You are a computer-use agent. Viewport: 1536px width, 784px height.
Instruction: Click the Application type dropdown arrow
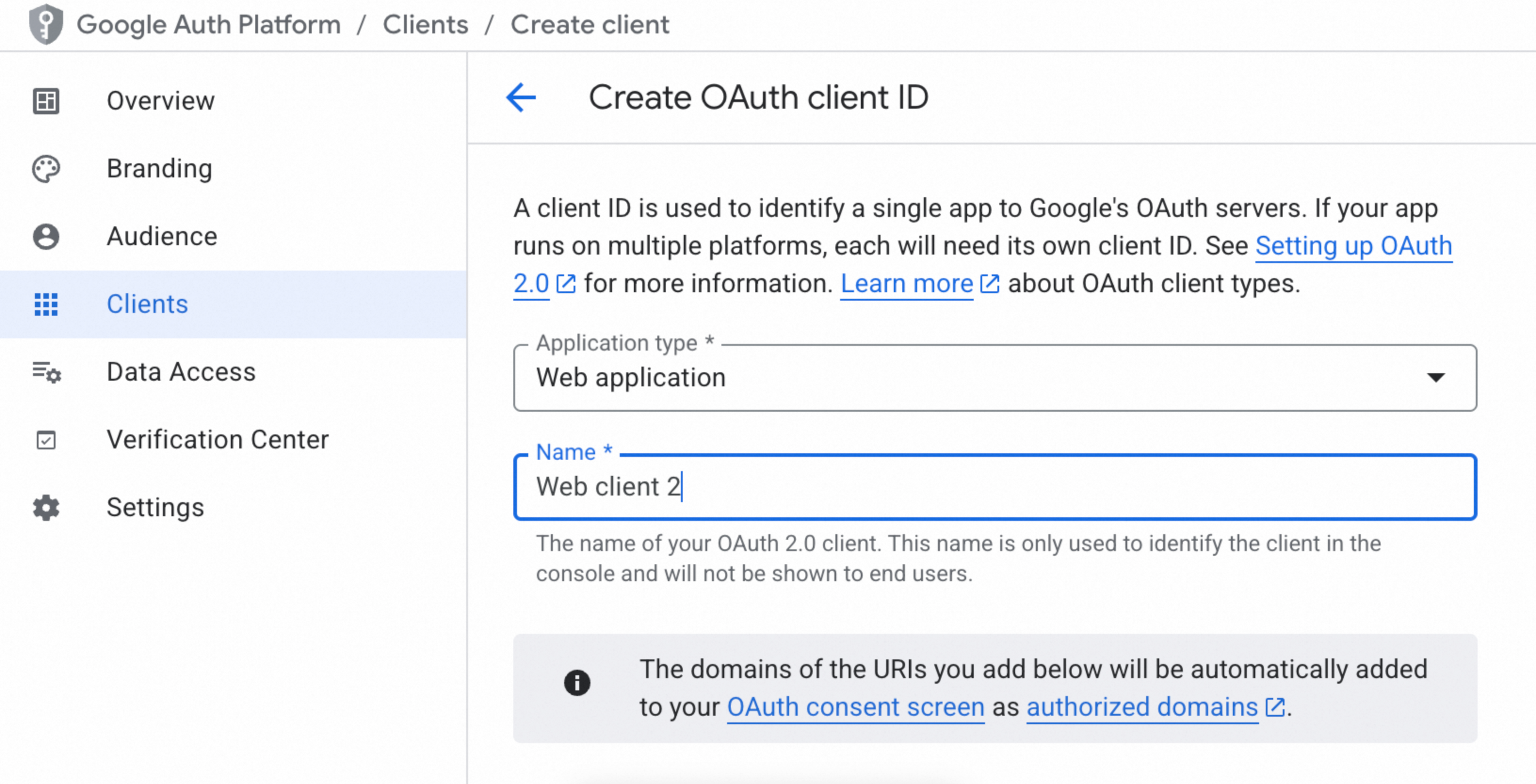[1436, 378]
